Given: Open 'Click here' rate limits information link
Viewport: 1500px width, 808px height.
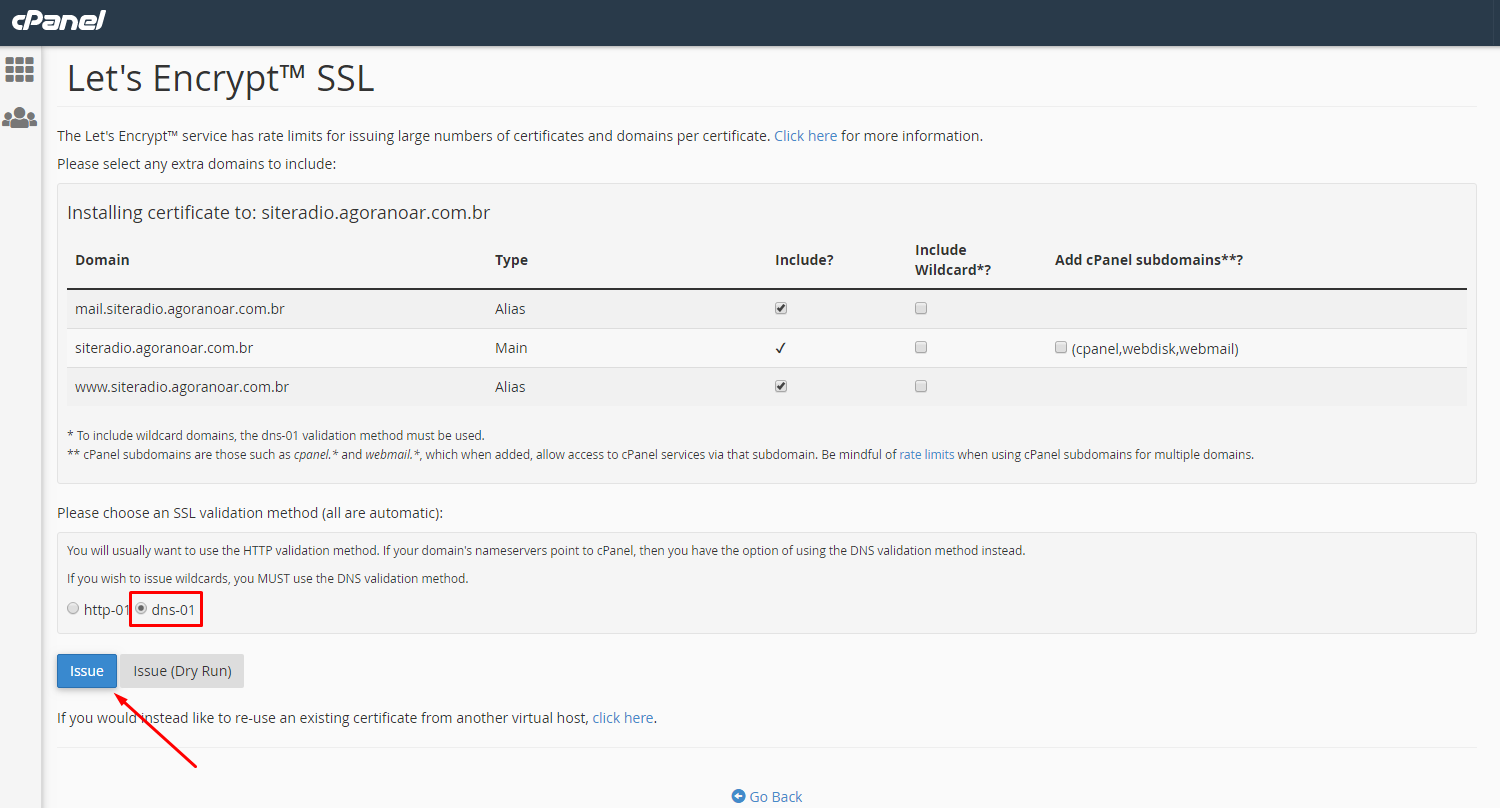Looking at the screenshot, I should pyautogui.click(x=805, y=136).
